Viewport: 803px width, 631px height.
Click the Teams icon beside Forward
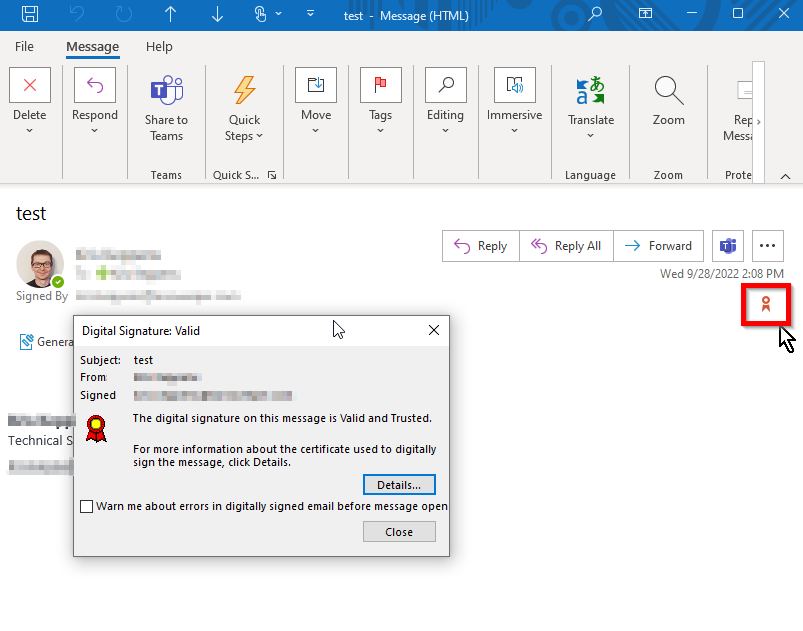[x=728, y=246]
